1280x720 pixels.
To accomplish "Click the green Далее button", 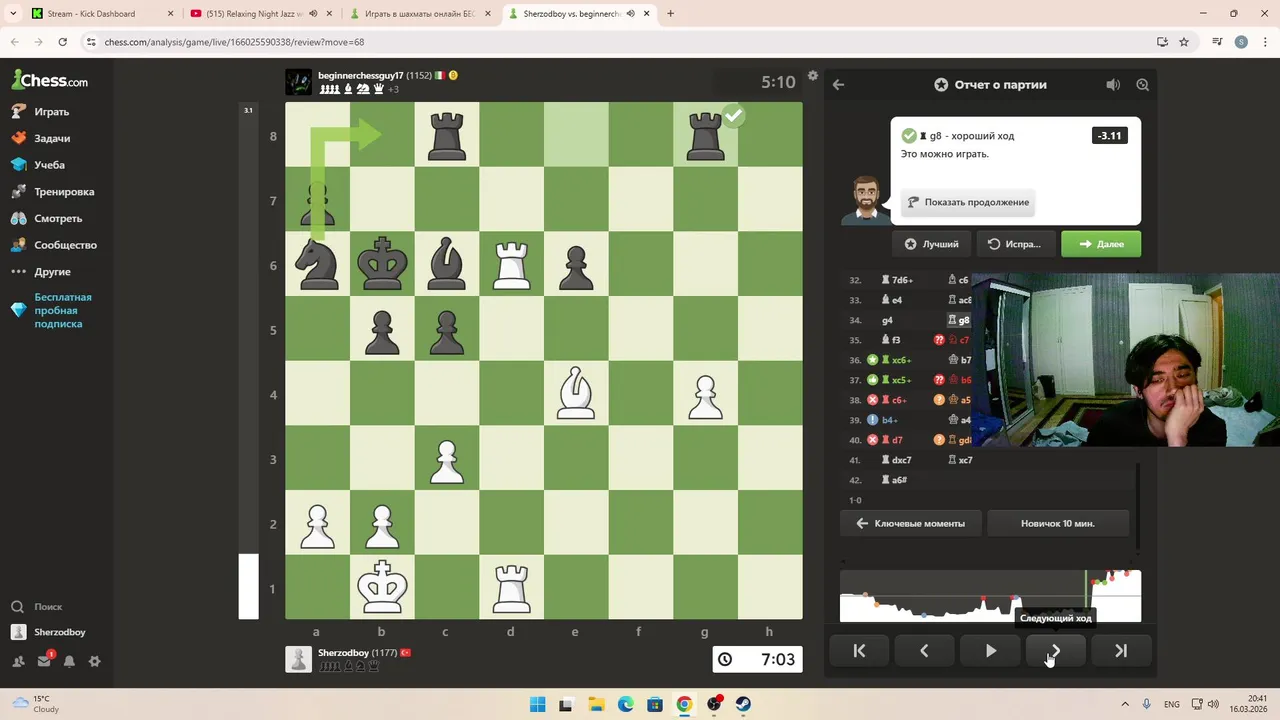I will point(1101,244).
